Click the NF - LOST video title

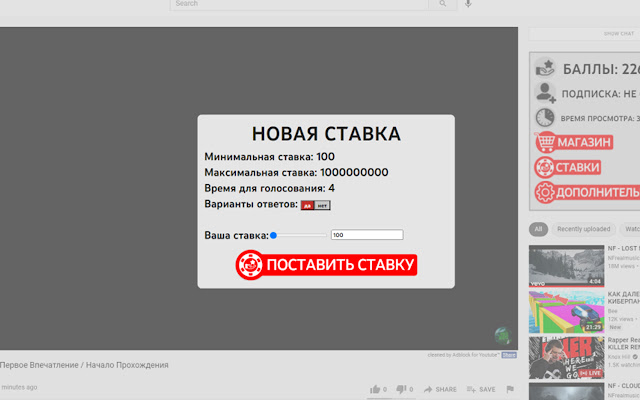click(x=624, y=248)
